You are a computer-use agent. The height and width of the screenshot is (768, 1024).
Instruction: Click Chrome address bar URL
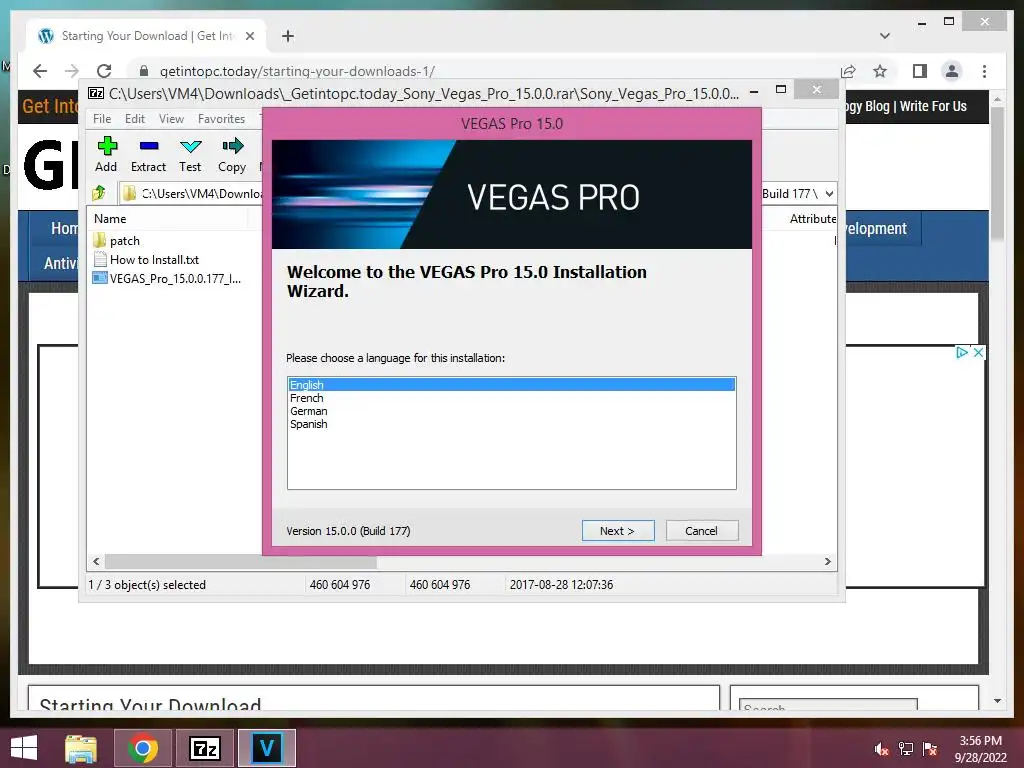pyautogui.click(x=297, y=71)
